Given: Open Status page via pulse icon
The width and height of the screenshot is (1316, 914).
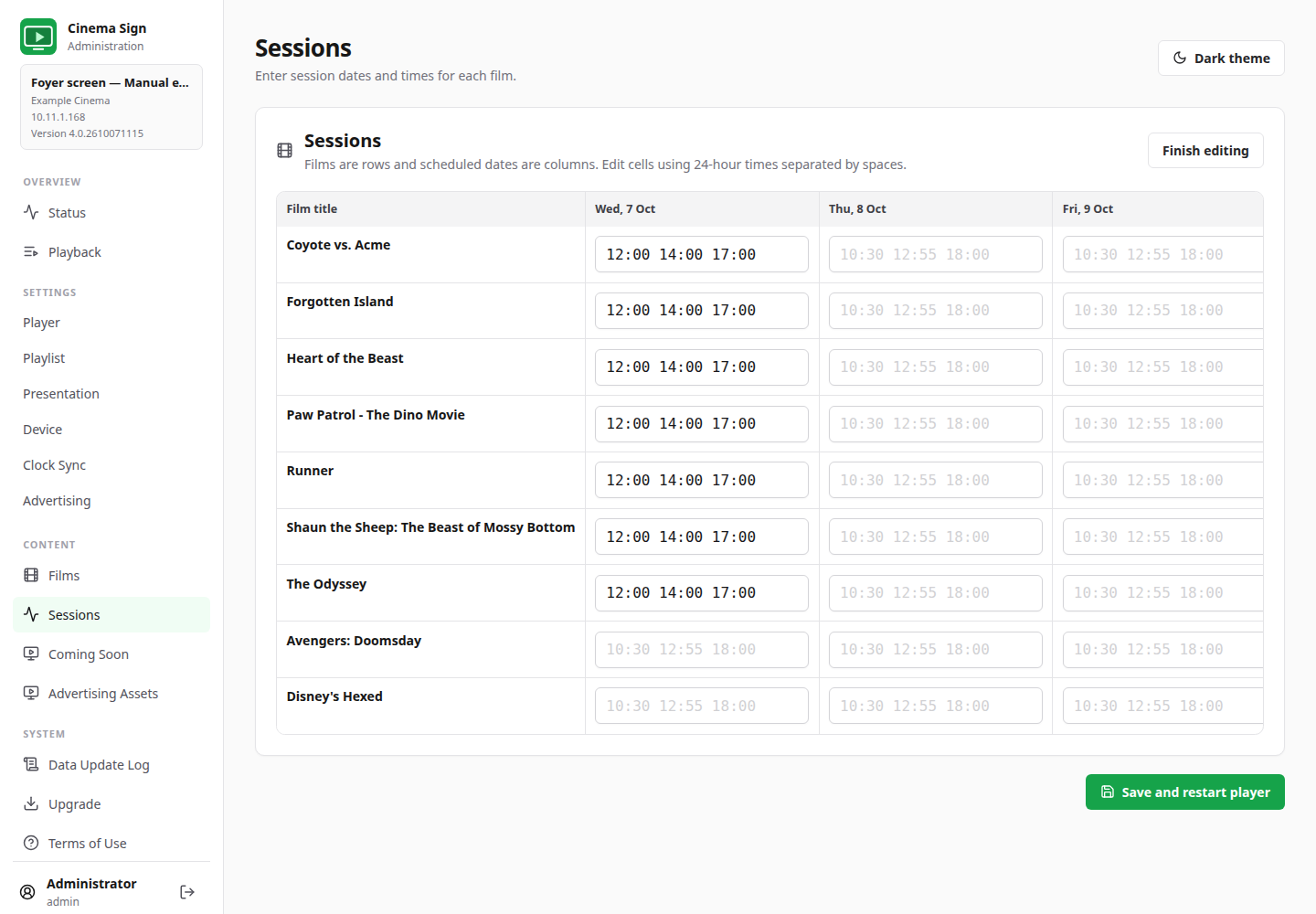Looking at the screenshot, I should pos(31,212).
